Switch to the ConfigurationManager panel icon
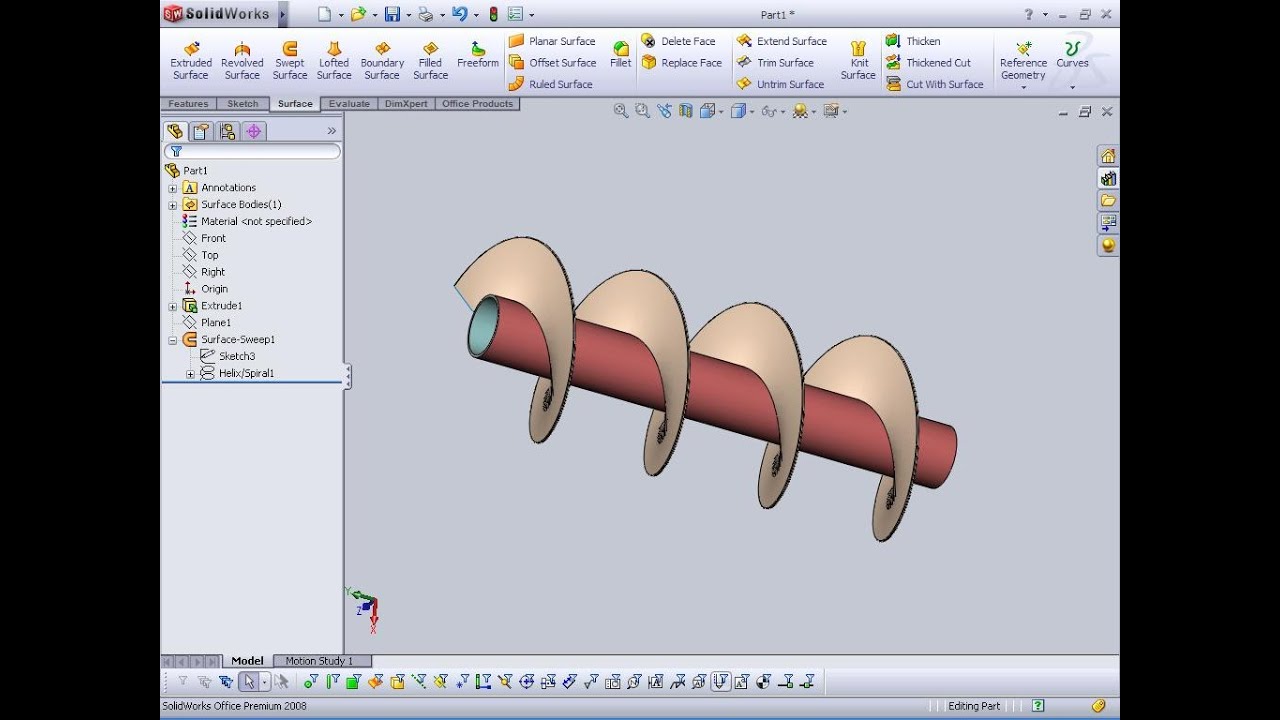The width and height of the screenshot is (1280, 720). click(x=228, y=131)
